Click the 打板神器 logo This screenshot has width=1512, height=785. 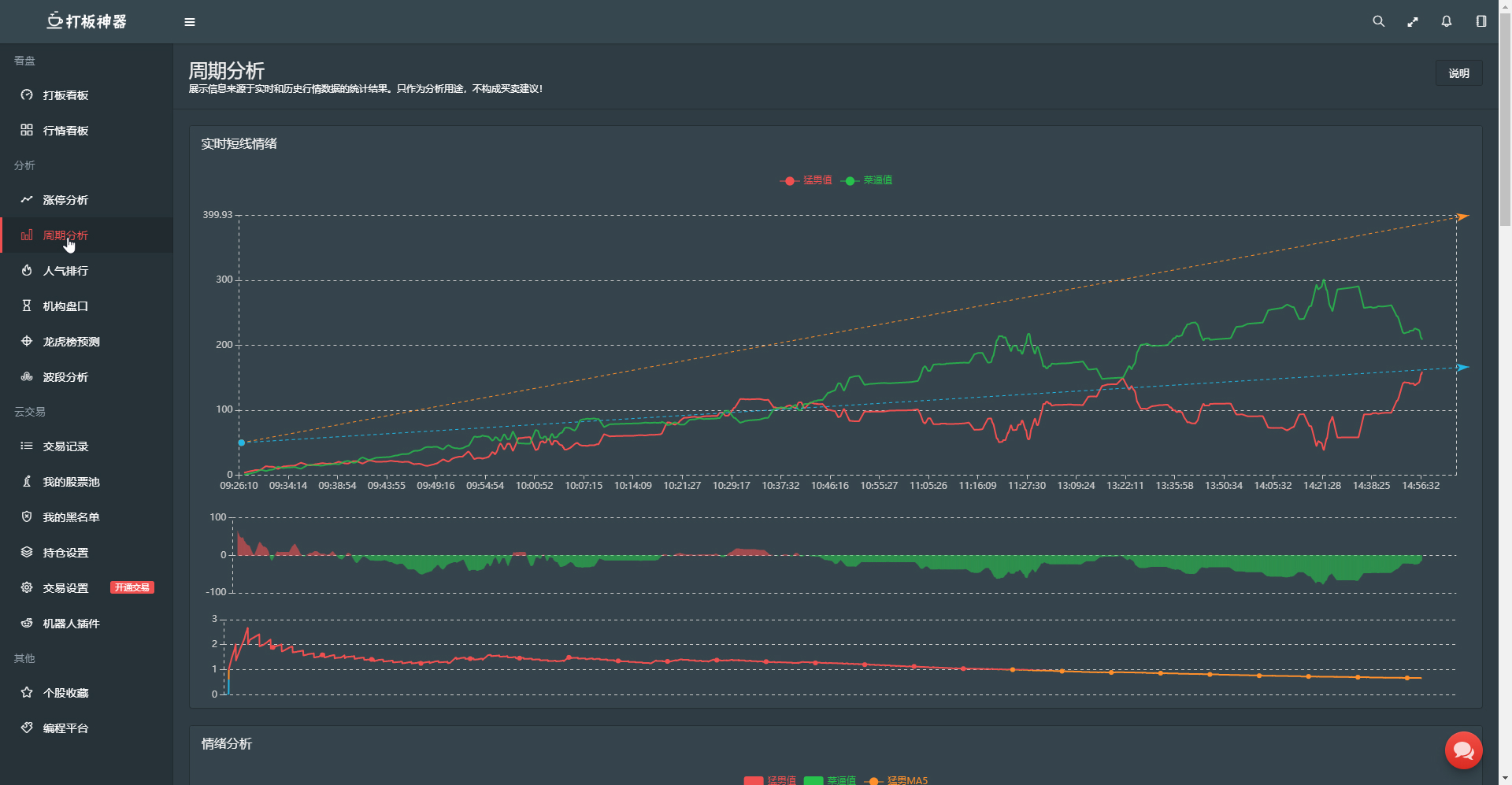pyautogui.click(x=87, y=21)
